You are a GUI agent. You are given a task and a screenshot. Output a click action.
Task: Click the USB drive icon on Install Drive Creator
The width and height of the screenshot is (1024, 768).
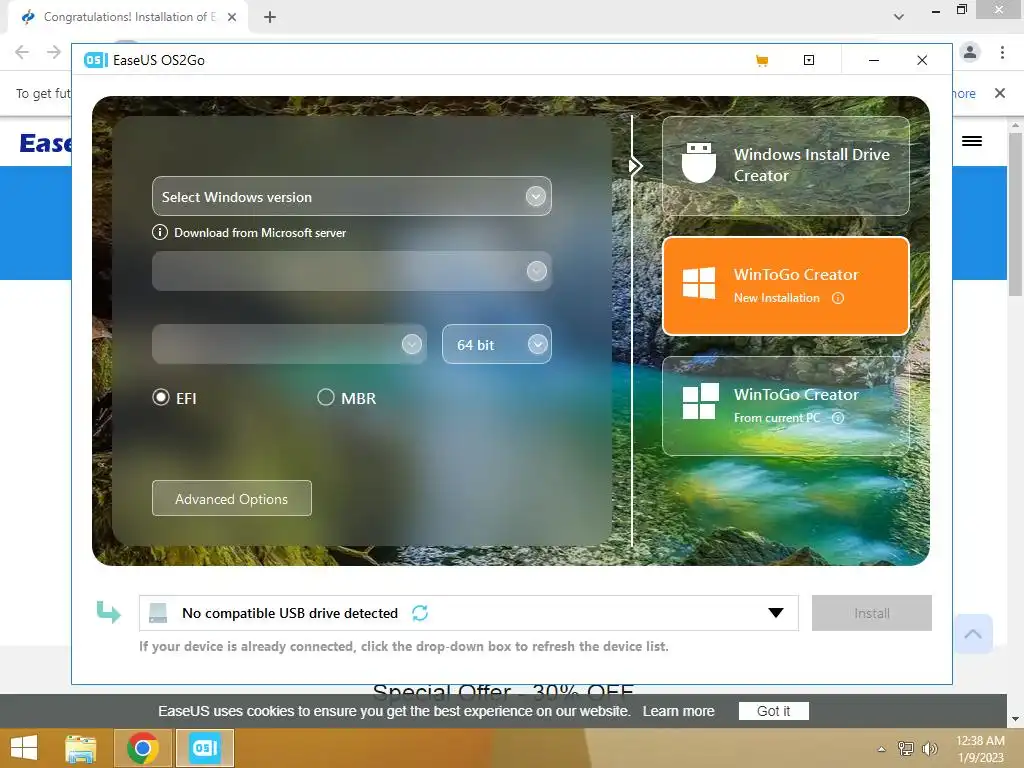(699, 162)
